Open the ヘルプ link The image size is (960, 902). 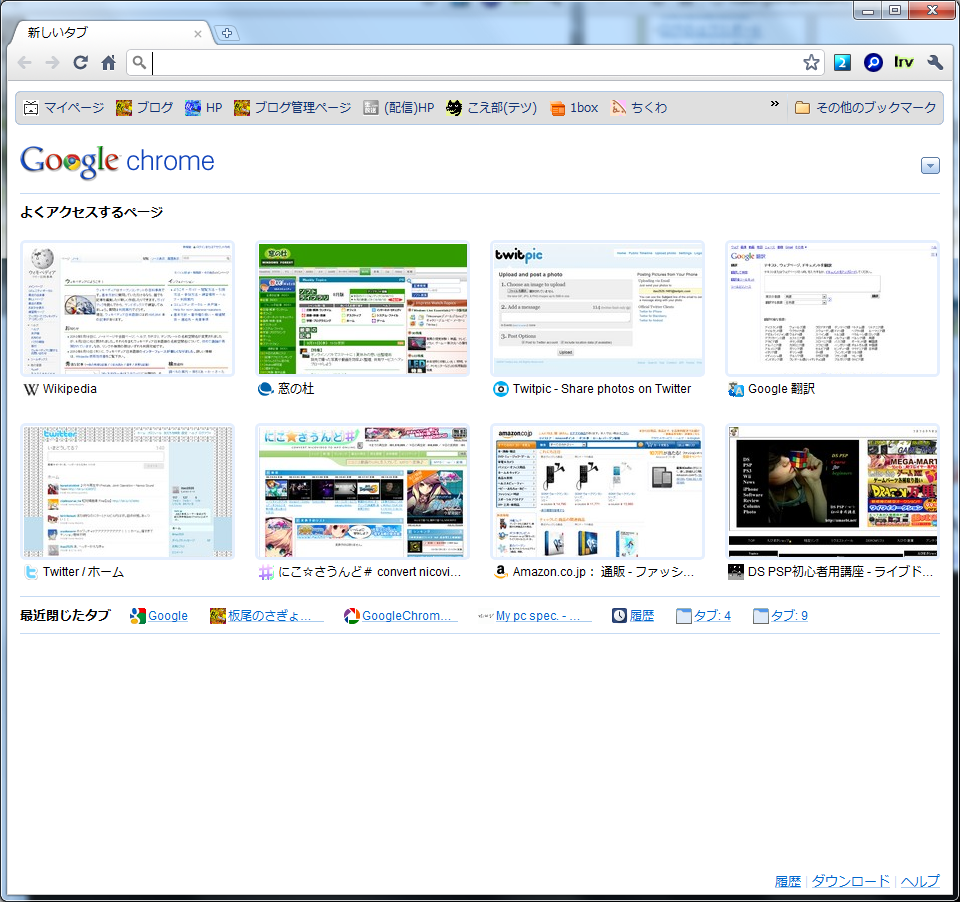tap(920, 882)
